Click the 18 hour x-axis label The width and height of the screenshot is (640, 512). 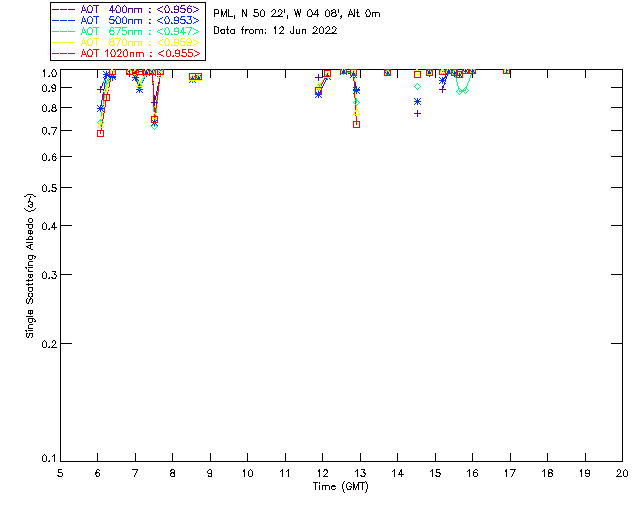click(x=547, y=473)
